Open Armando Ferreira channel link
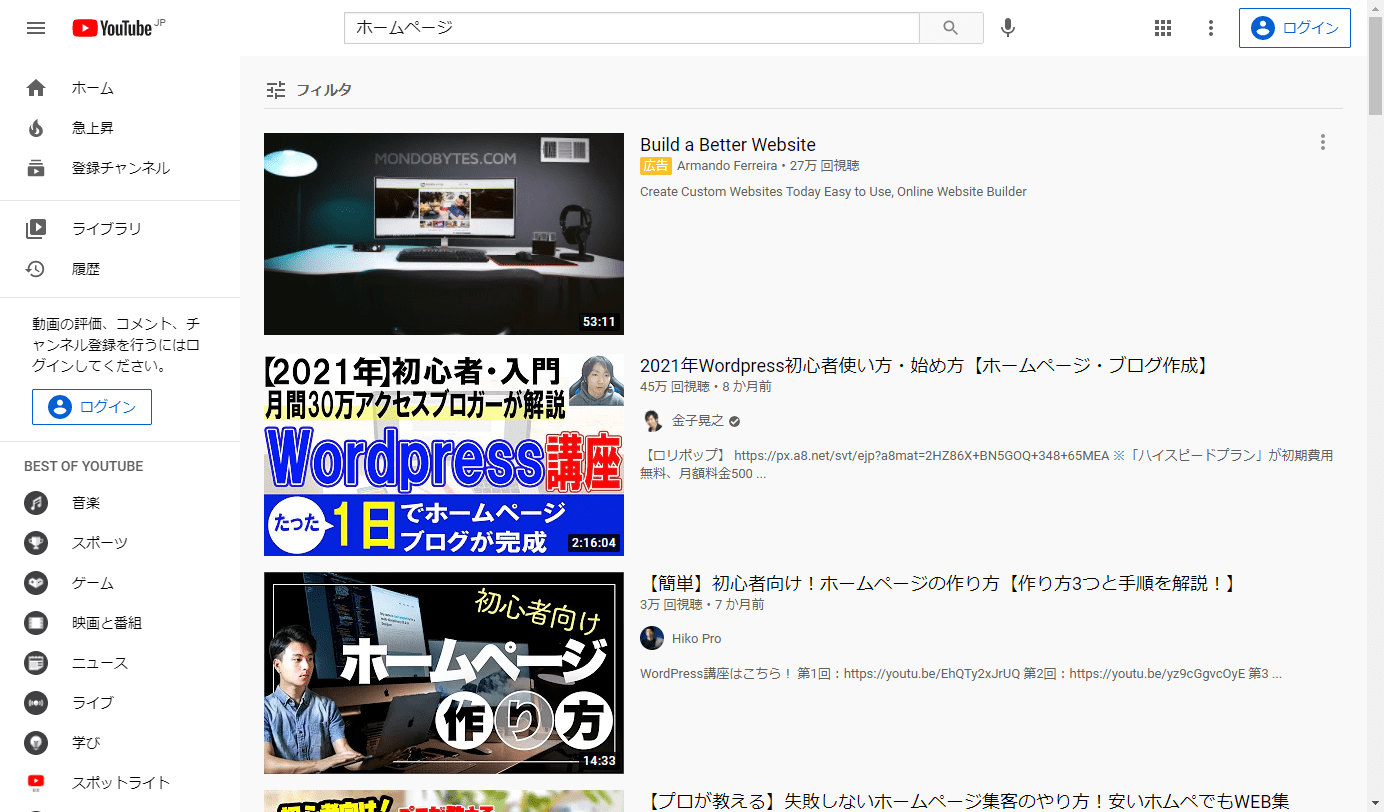 (727, 166)
